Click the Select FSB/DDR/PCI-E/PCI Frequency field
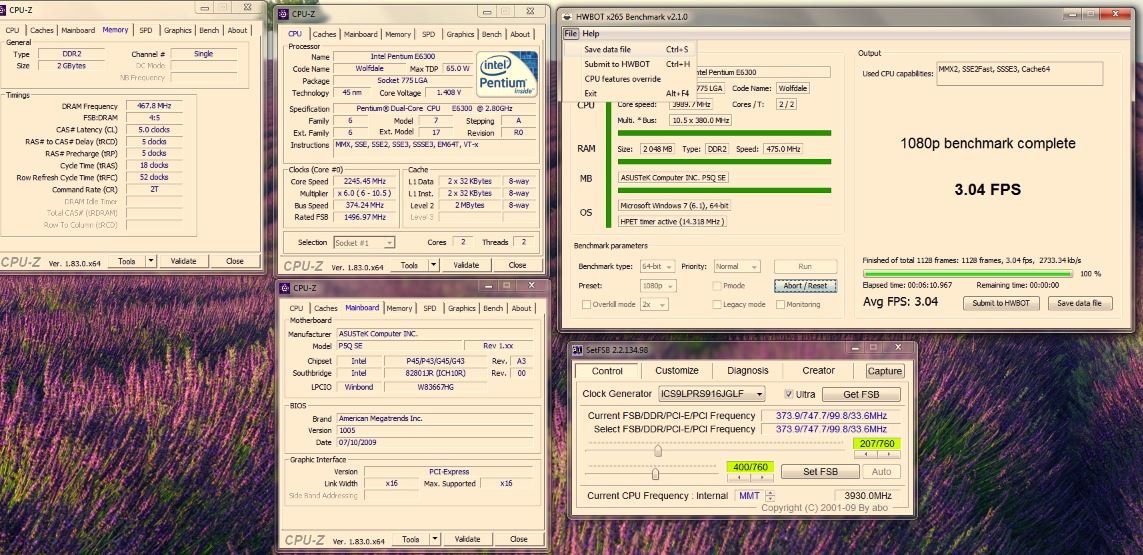1143x555 pixels. click(x=831, y=430)
